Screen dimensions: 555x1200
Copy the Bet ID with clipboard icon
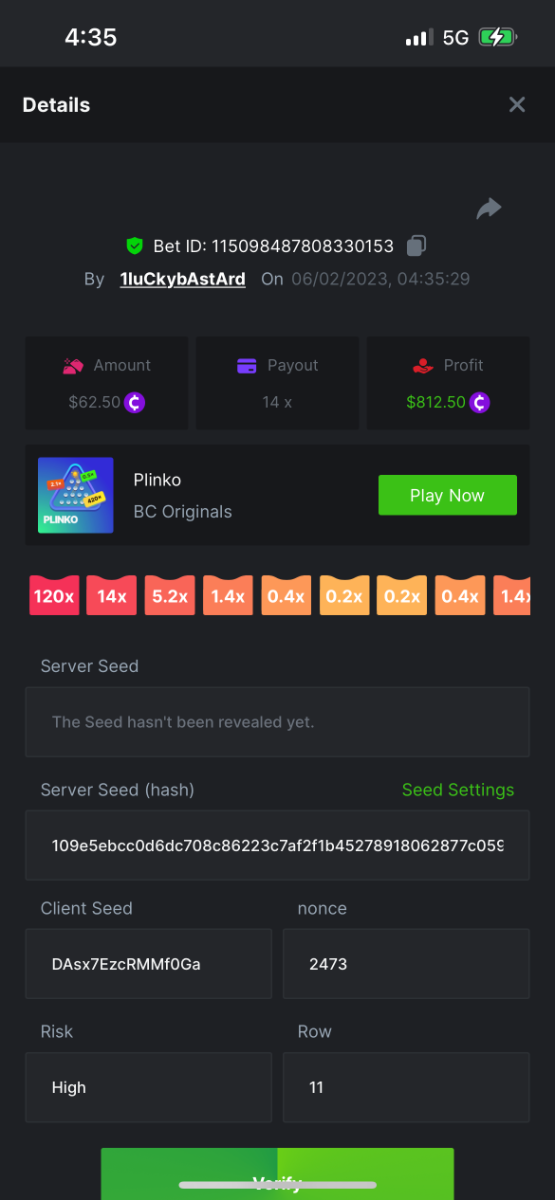tap(417, 245)
